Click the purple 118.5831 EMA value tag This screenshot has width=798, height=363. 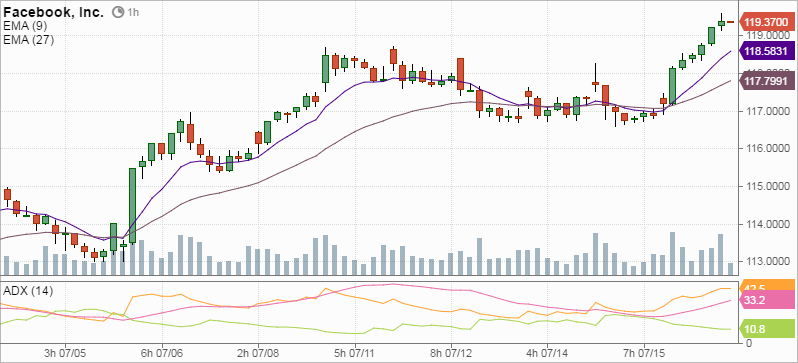tap(766, 51)
